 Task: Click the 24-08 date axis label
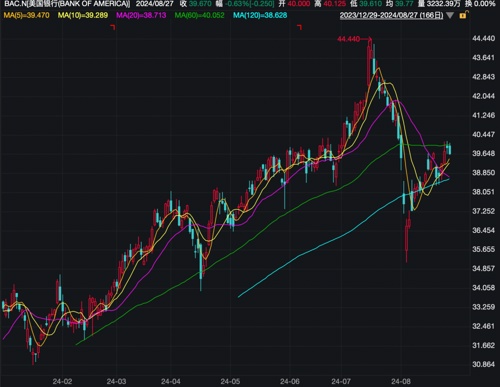pos(401,381)
